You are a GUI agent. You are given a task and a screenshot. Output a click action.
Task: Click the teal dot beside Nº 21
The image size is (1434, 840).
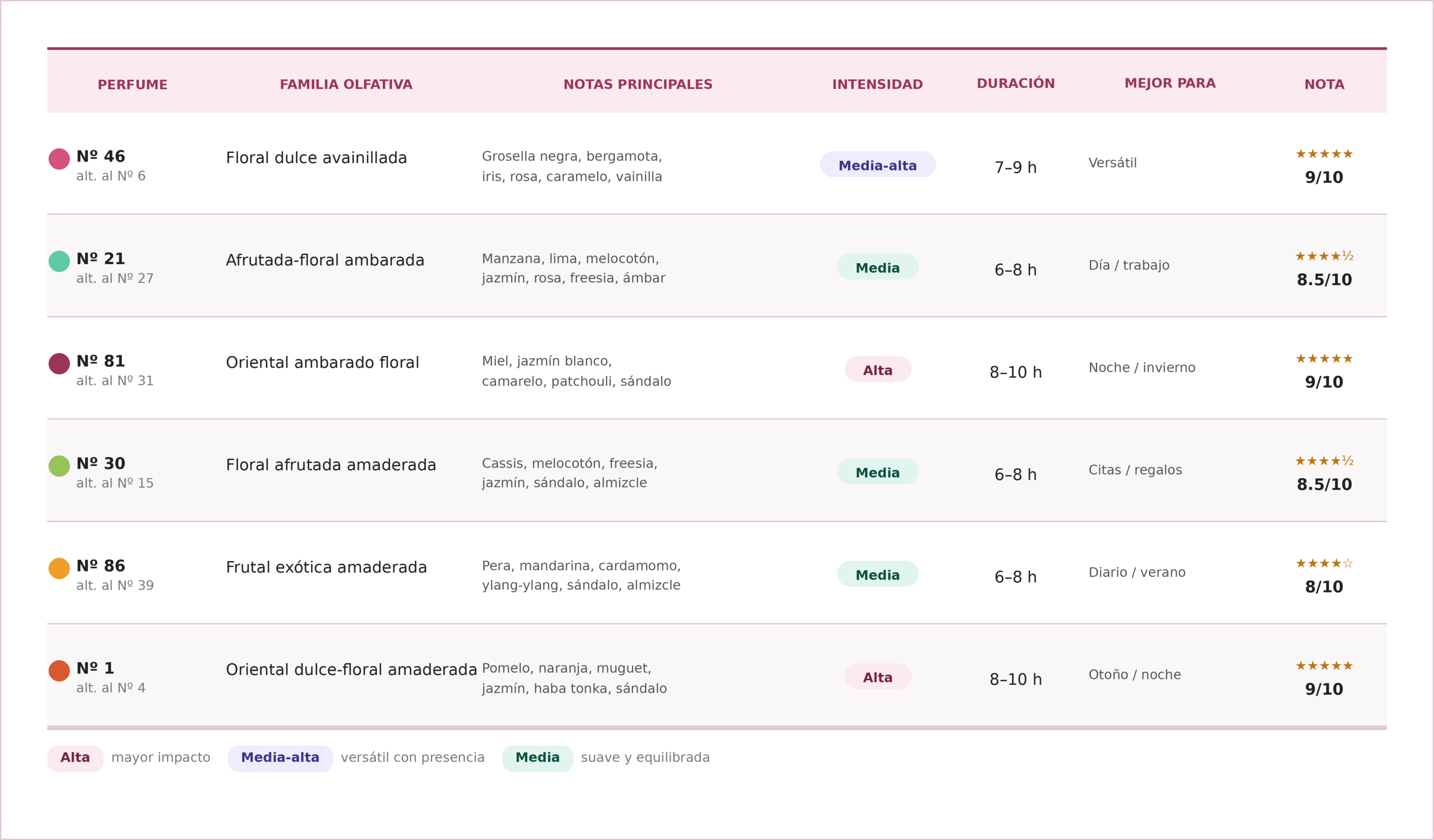pyautogui.click(x=59, y=262)
